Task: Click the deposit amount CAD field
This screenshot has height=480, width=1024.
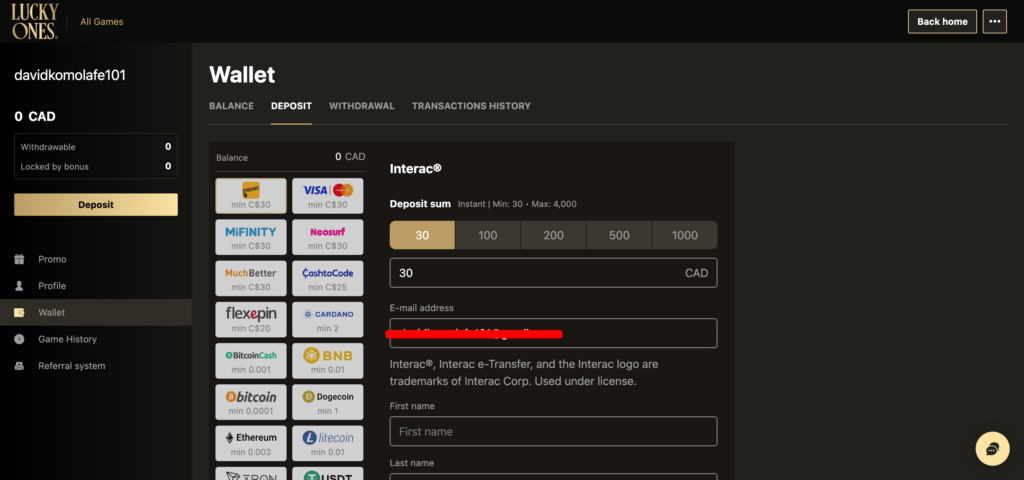Action: click(553, 273)
